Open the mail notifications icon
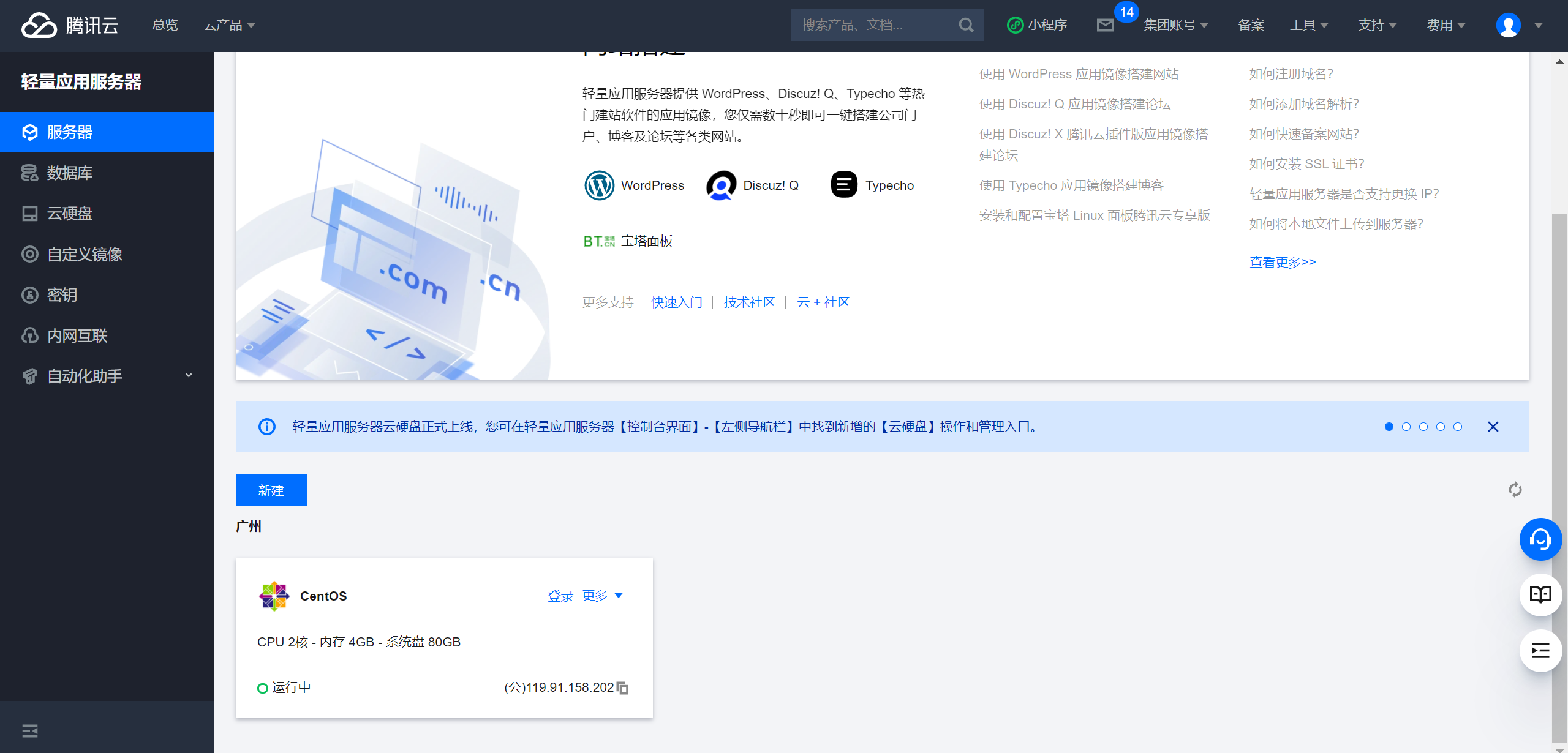Viewport: 1568px width, 753px height. coord(1105,25)
